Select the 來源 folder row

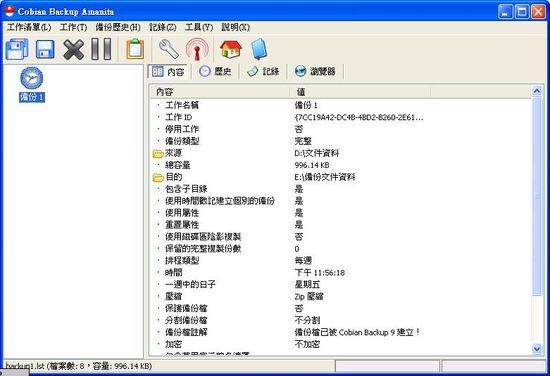click(x=340, y=153)
